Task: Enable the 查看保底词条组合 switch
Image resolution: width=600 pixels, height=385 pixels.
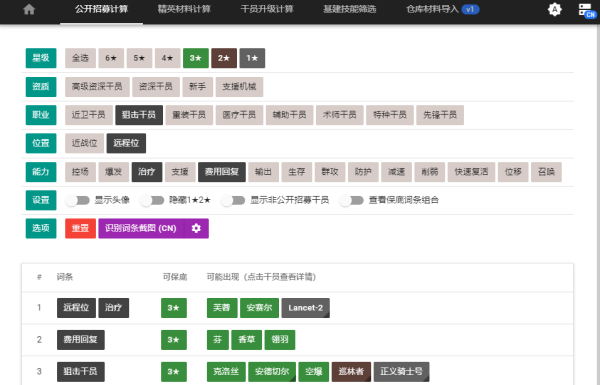Action: tap(351, 200)
